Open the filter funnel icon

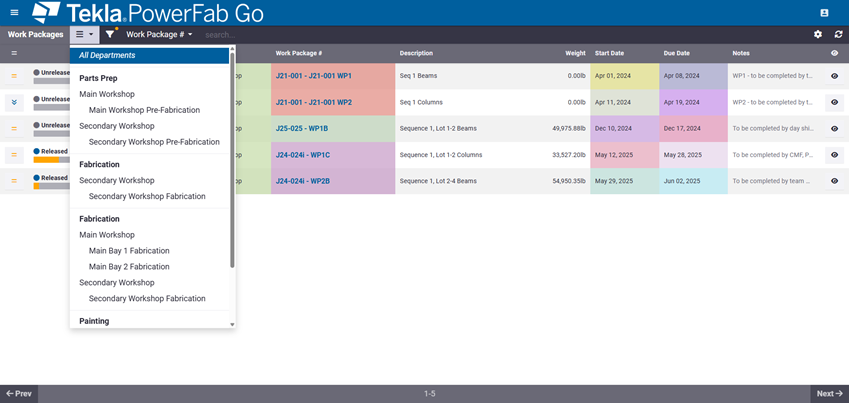pos(110,34)
